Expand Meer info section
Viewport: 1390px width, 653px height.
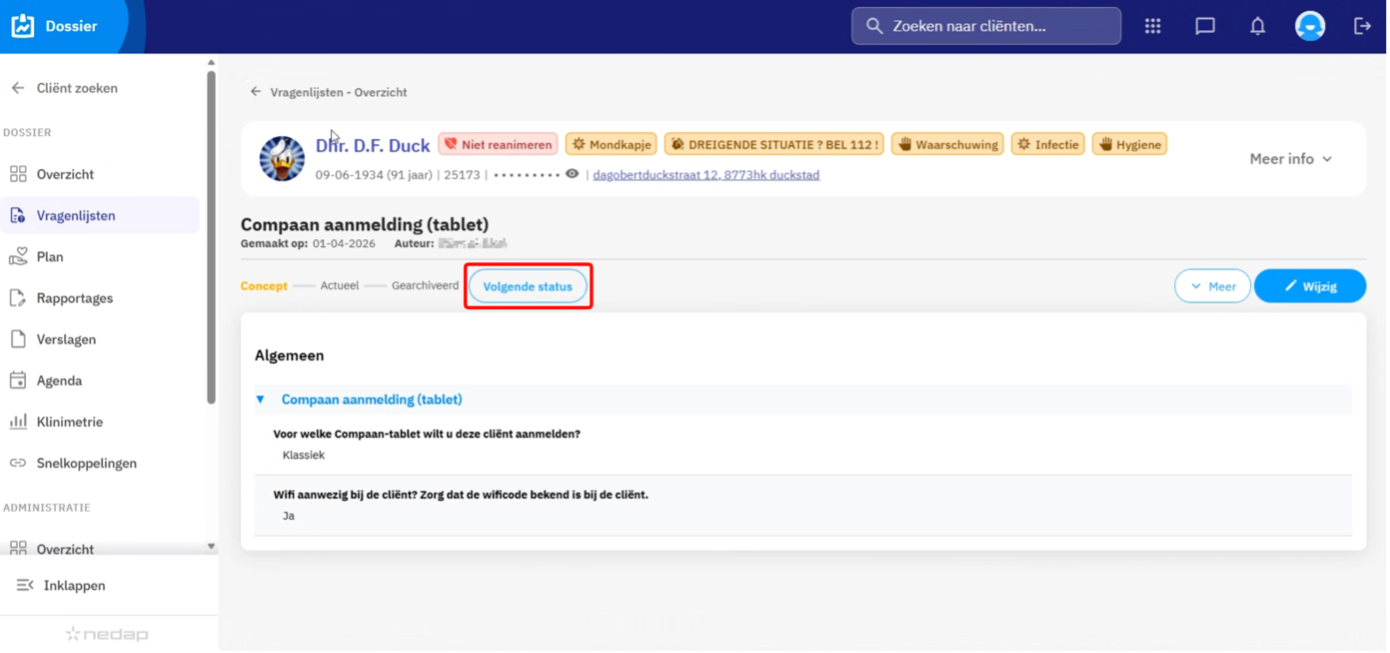click(1291, 159)
